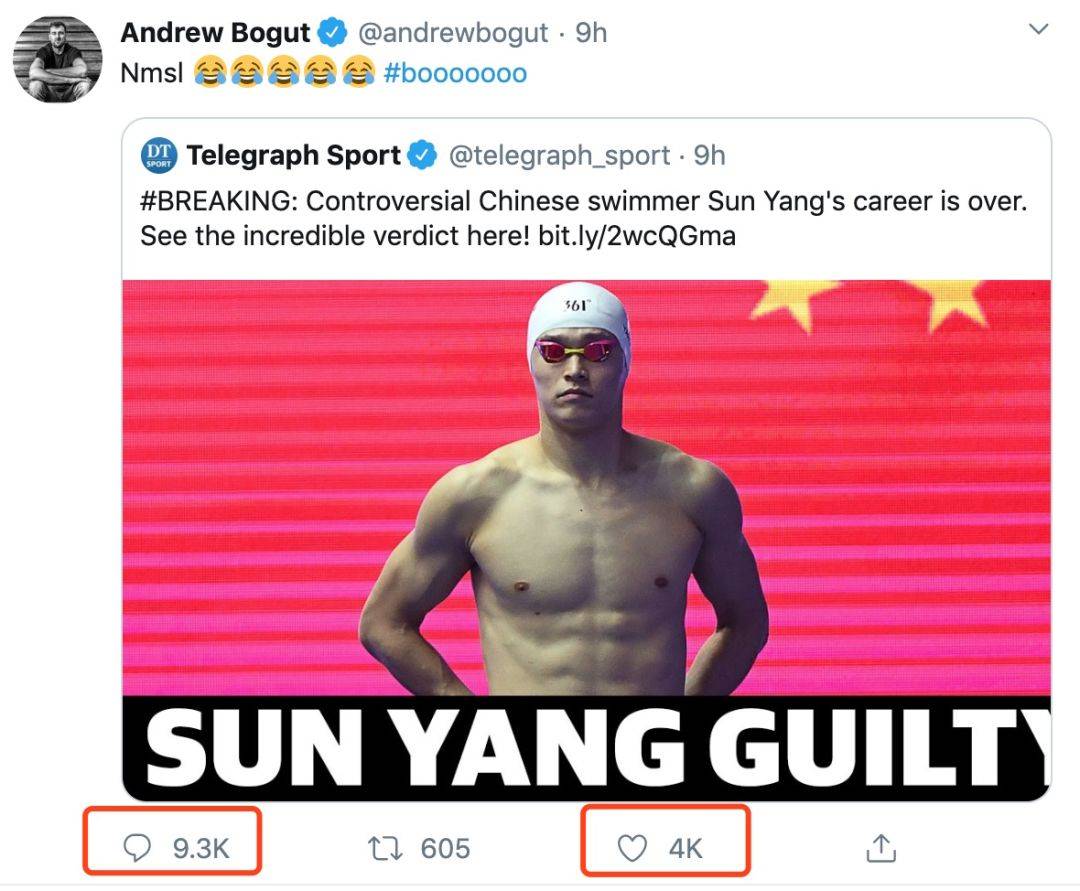Screen dimensions: 1080x891
Task: Click the 605 retweets count
Action: click(446, 848)
